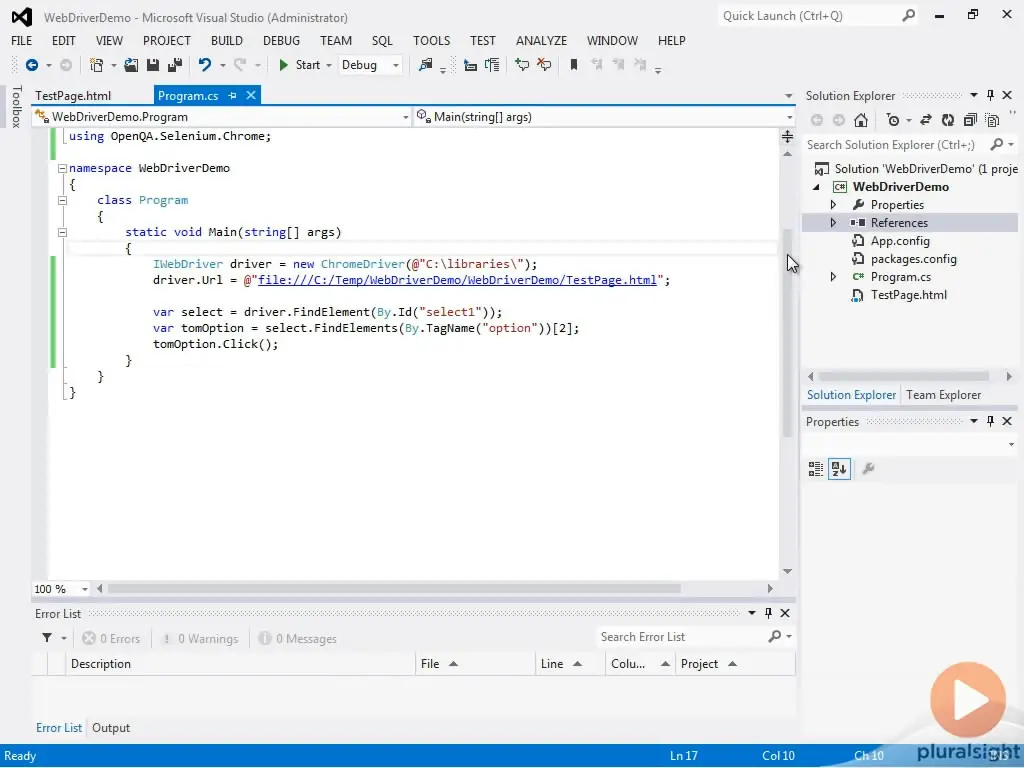Click the Show All Files icon
This screenshot has width=1024, height=768.
pos(993,120)
